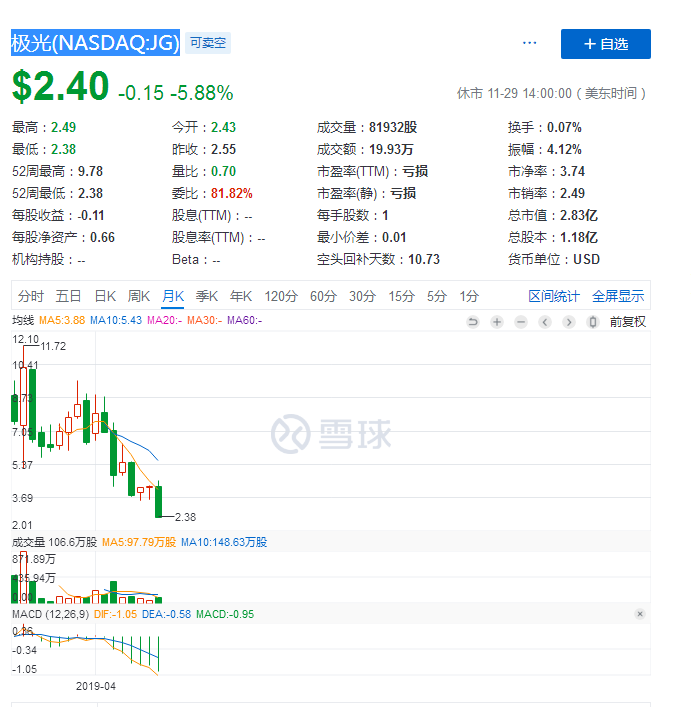Viewport: 691px width, 707px height.
Task: Switch to 季K quarterly candlestick tab
Action: point(207,296)
